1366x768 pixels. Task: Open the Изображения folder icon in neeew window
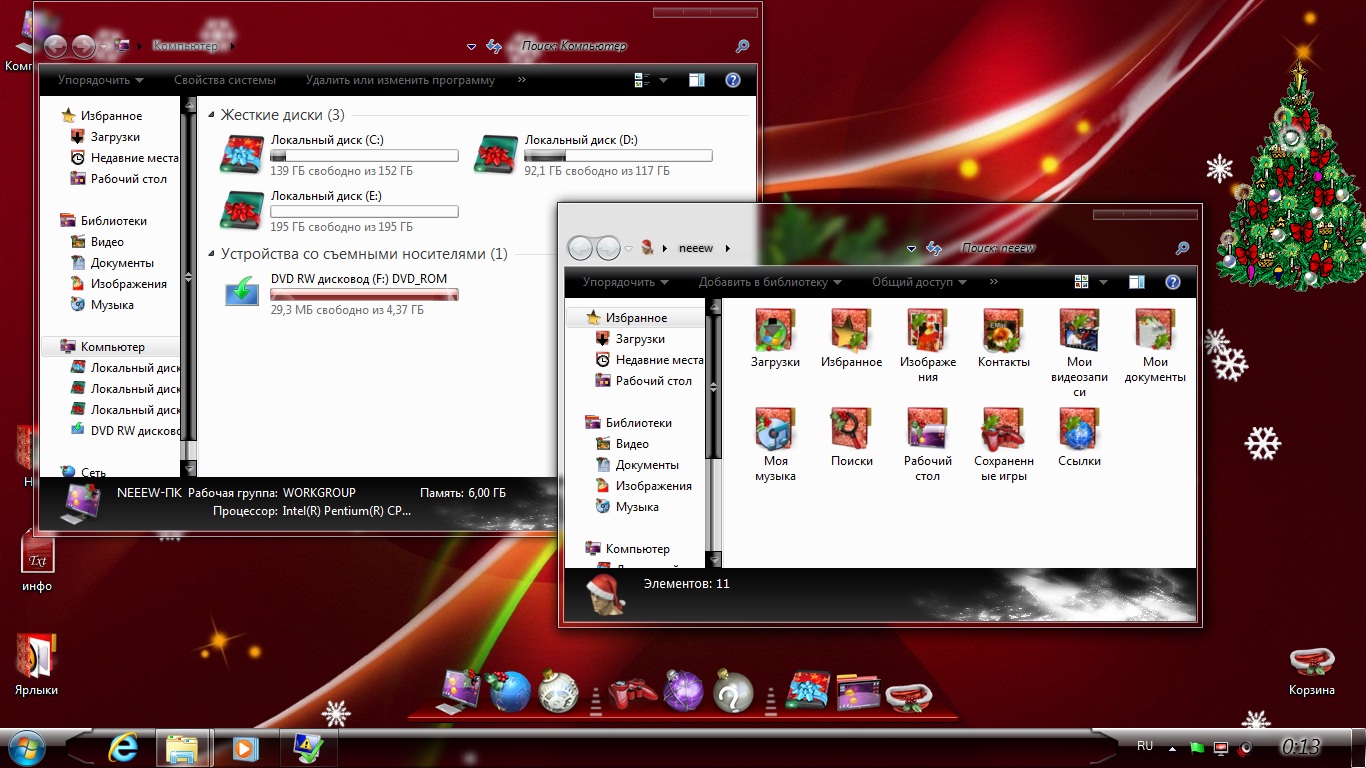coord(927,329)
